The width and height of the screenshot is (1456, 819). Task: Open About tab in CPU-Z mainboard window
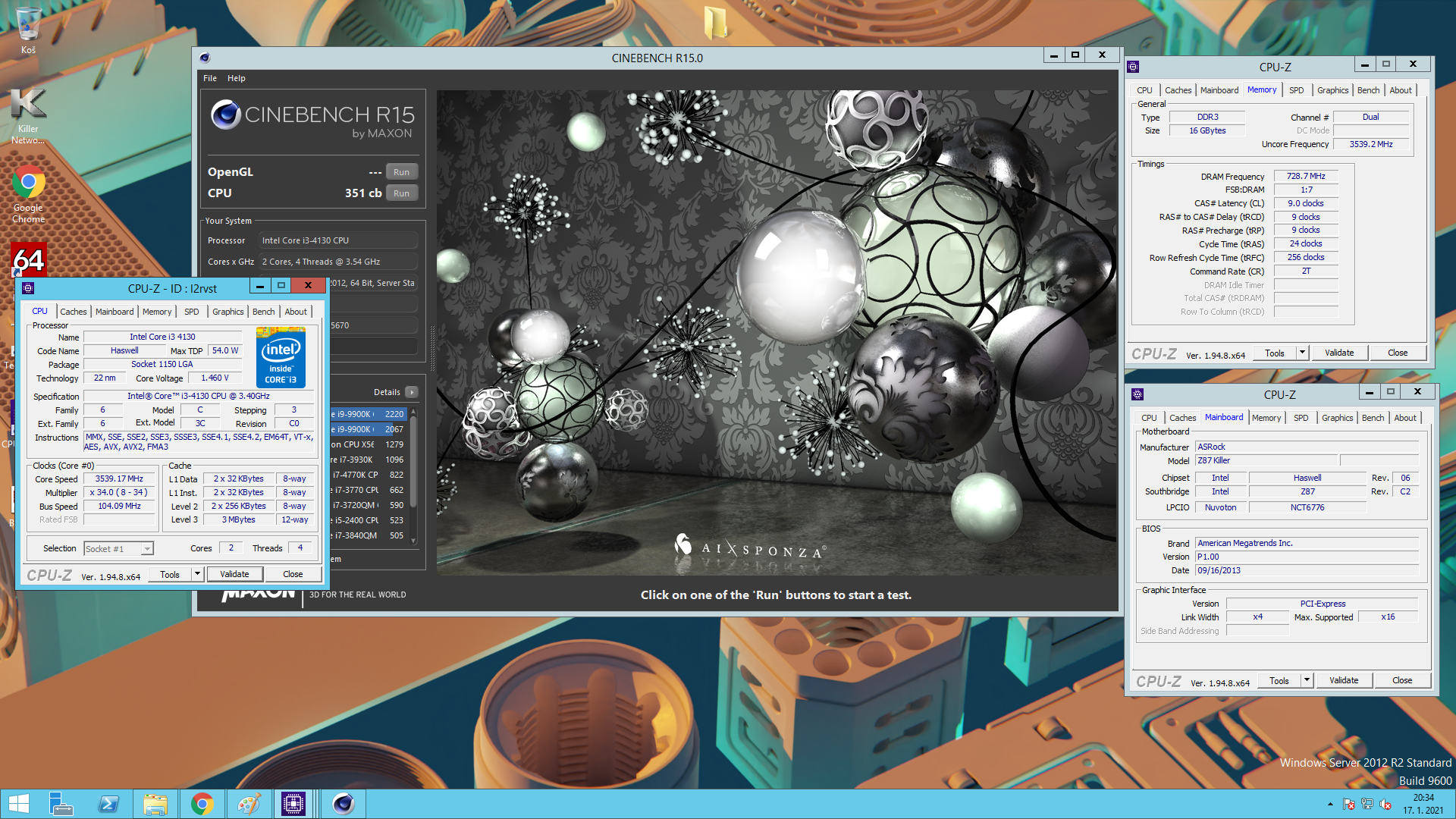click(1405, 418)
